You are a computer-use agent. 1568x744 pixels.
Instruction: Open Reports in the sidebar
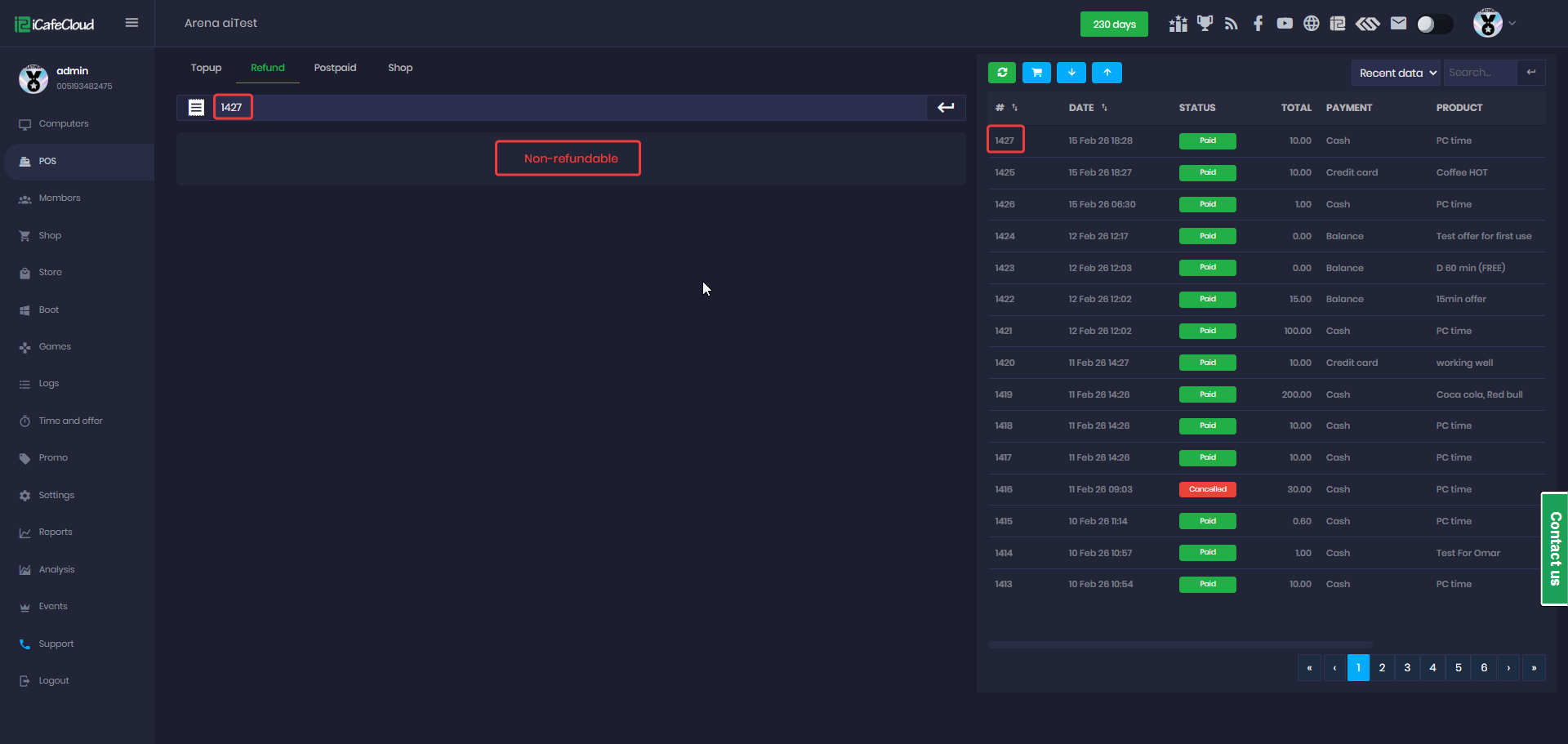pyautogui.click(x=56, y=532)
